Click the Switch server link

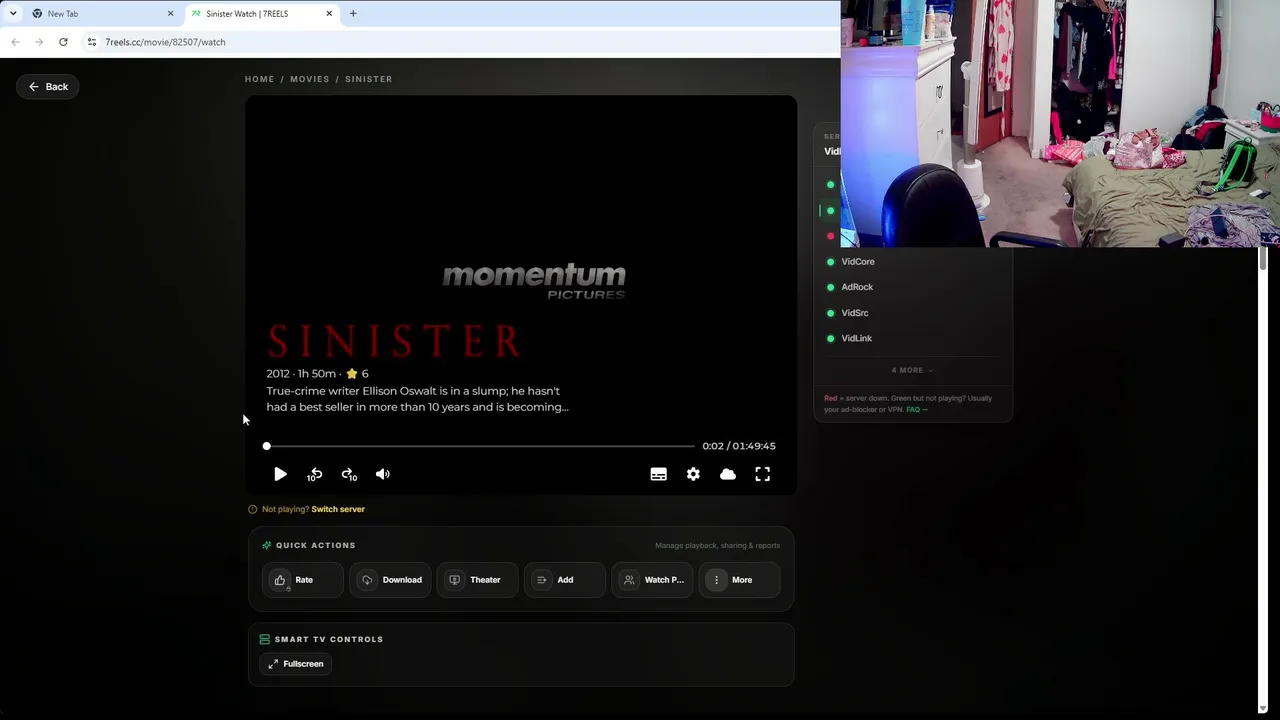338,509
